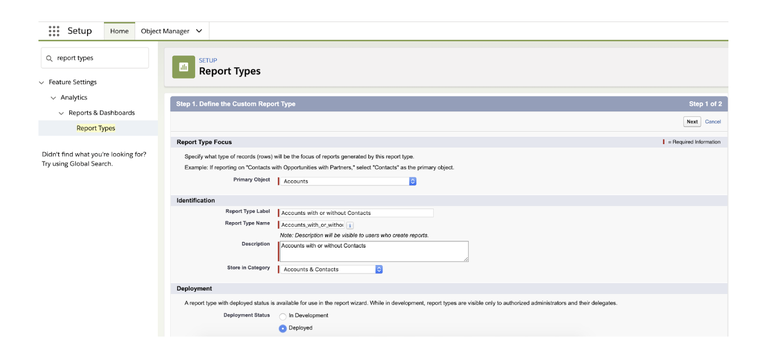Open the Primary Object dropdown
This screenshot has width=768, height=364.
point(348,181)
